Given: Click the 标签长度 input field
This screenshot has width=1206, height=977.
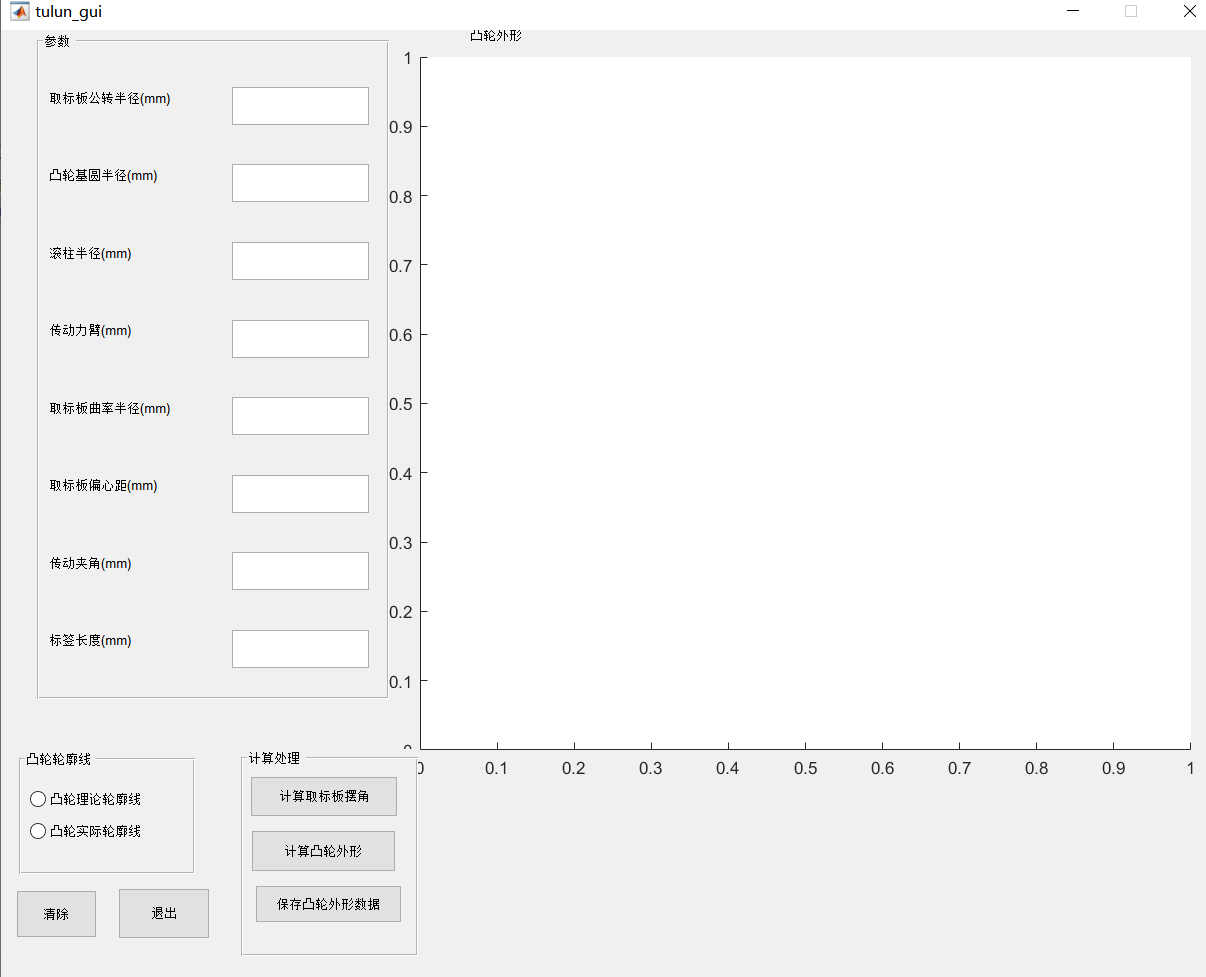Looking at the screenshot, I should pyautogui.click(x=300, y=648).
